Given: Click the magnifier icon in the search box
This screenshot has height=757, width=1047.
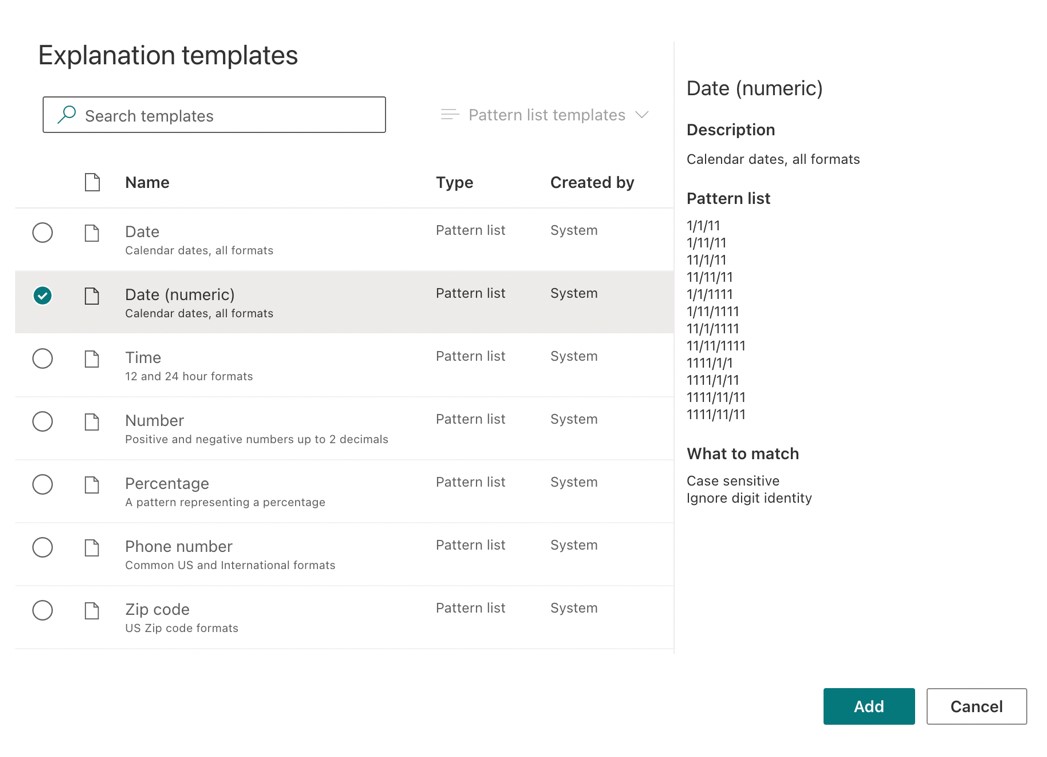Looking at the screenshot, I should [x=64, y=114].
